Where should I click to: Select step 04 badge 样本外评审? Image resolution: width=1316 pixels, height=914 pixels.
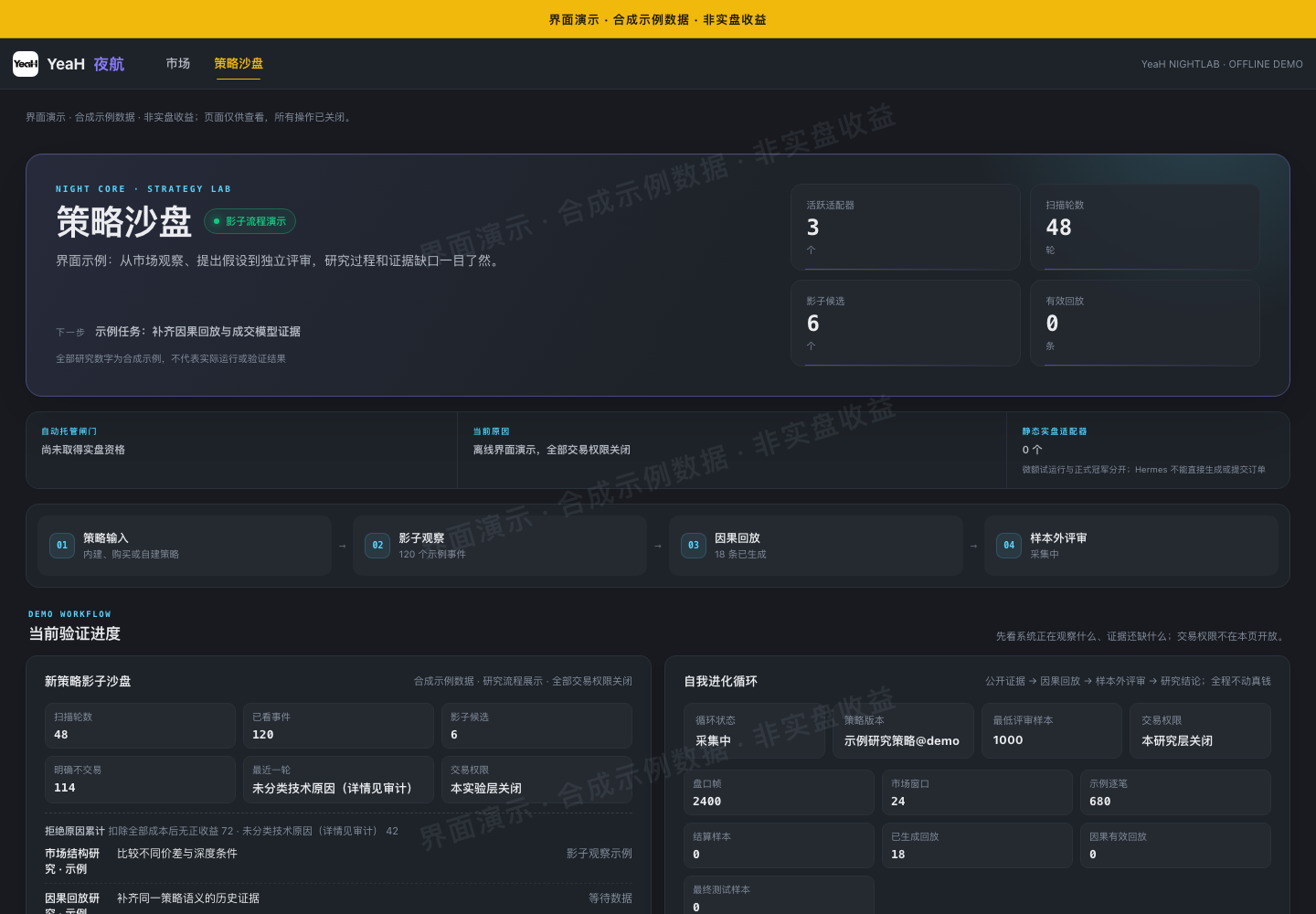(1009, 546)
